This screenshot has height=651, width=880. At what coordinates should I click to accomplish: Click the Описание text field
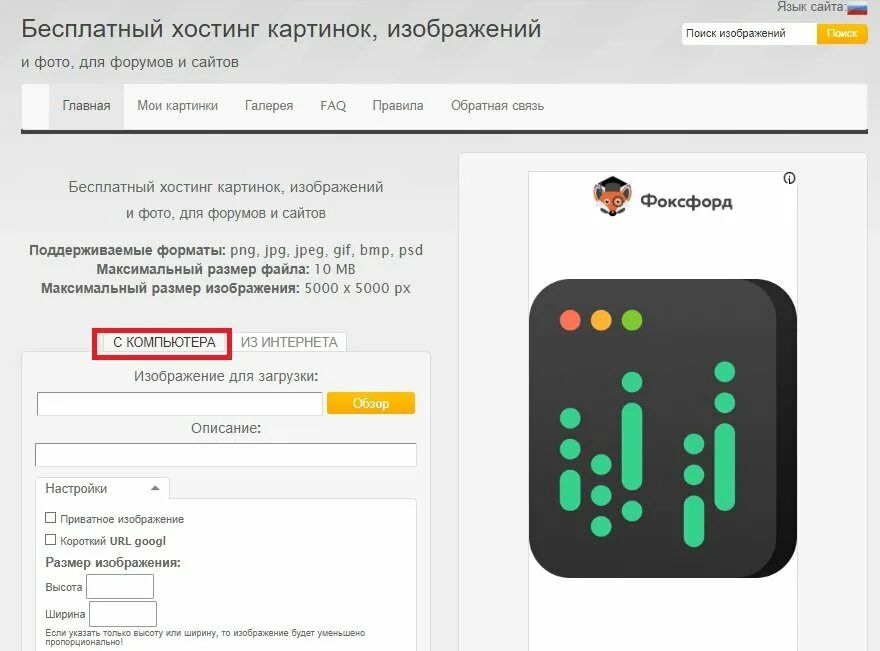(226, 455)
